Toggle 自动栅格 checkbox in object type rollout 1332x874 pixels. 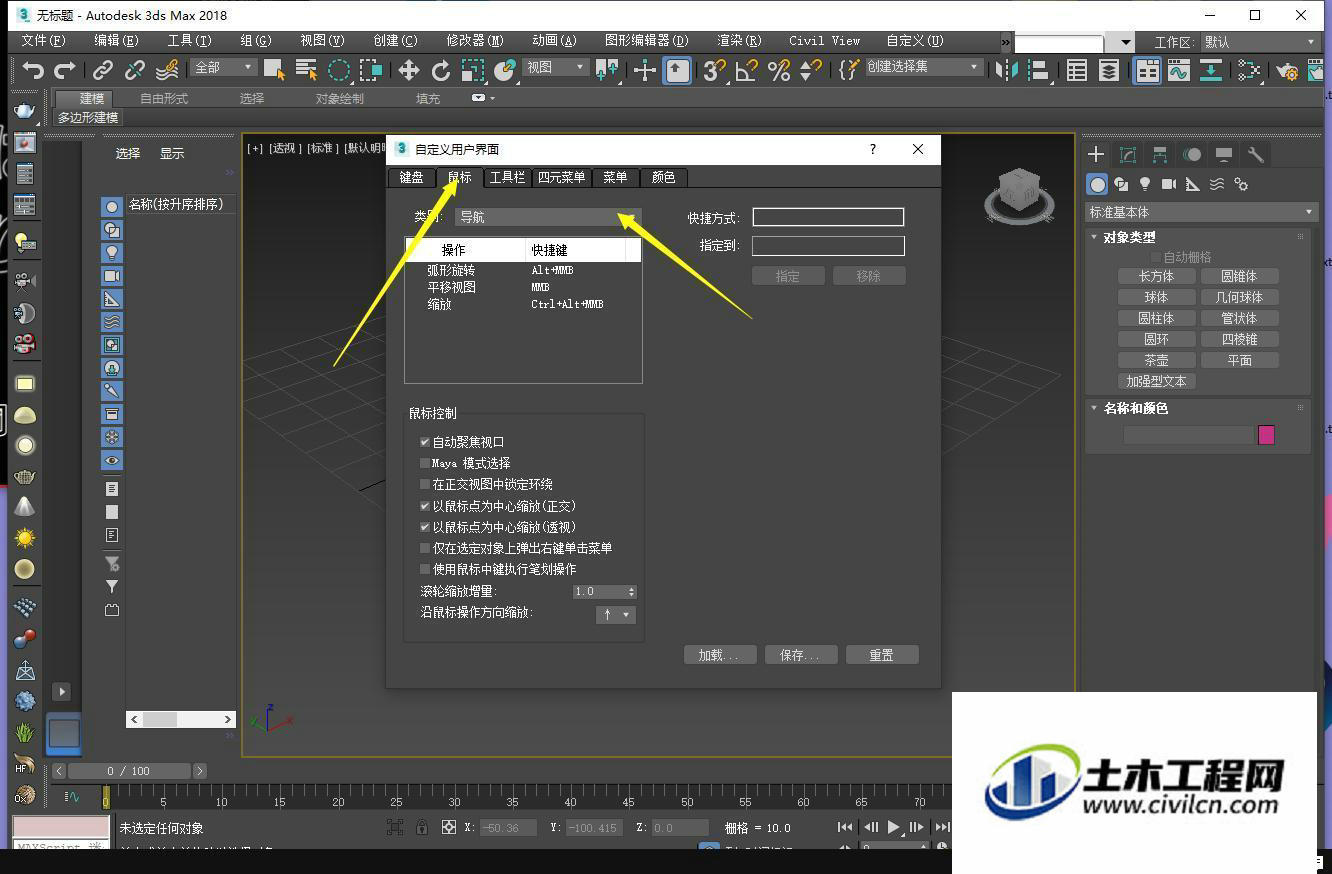[1156, 257]
